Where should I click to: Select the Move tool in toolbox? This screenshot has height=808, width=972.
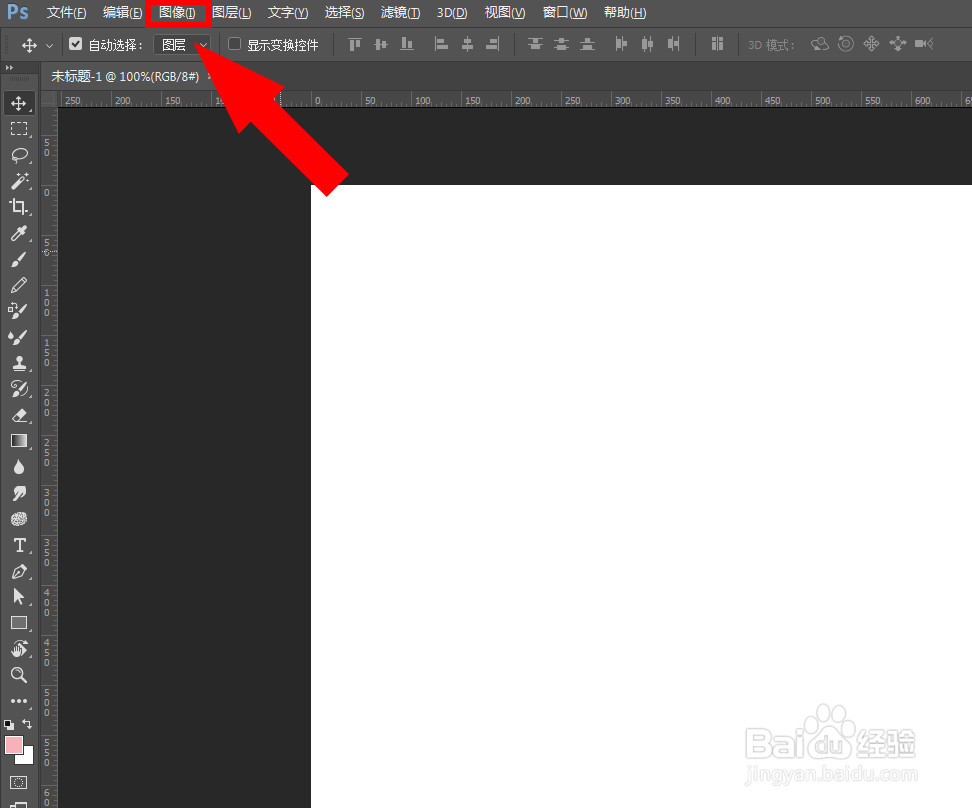point(19,104)
